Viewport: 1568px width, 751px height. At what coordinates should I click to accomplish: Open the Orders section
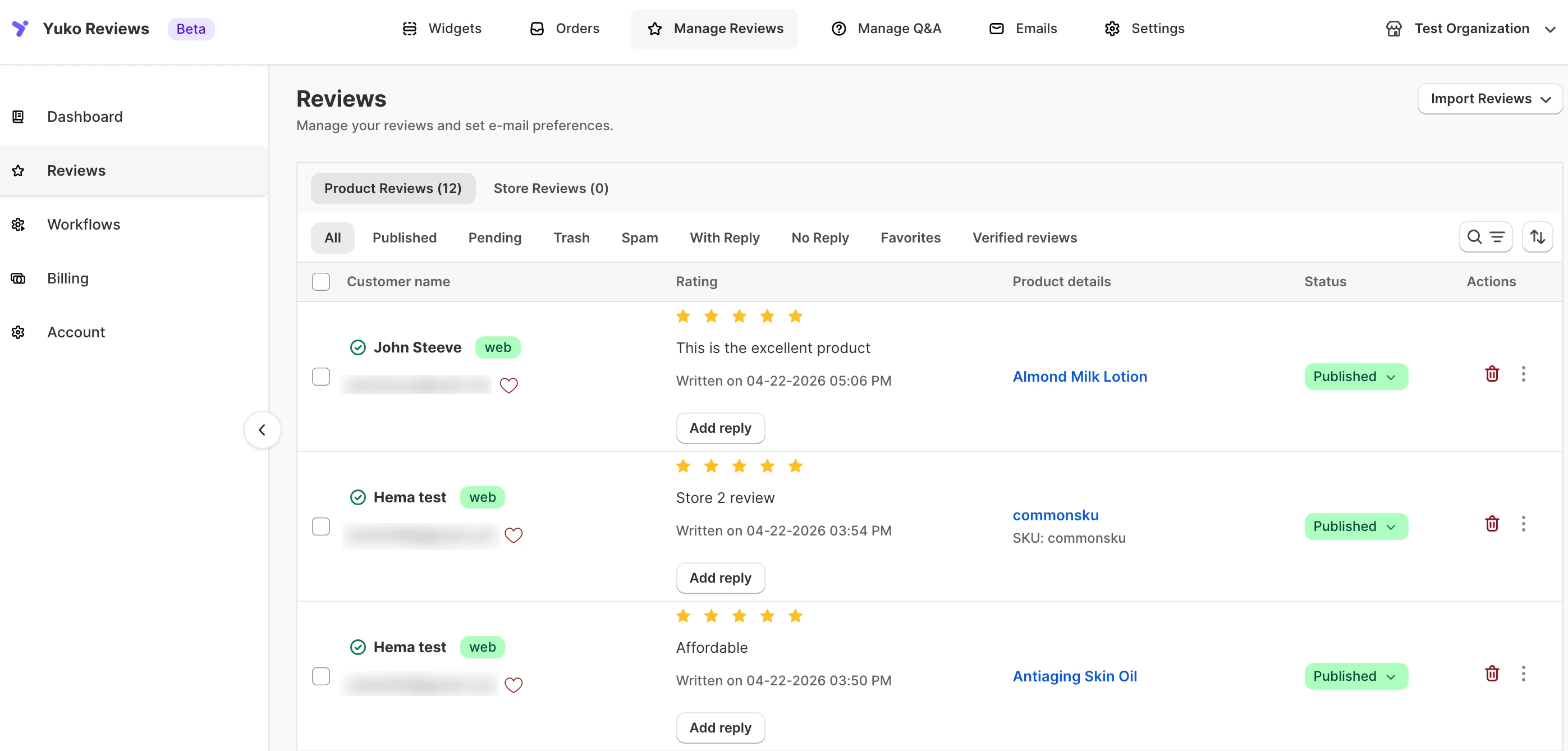(x=565, y=29)
